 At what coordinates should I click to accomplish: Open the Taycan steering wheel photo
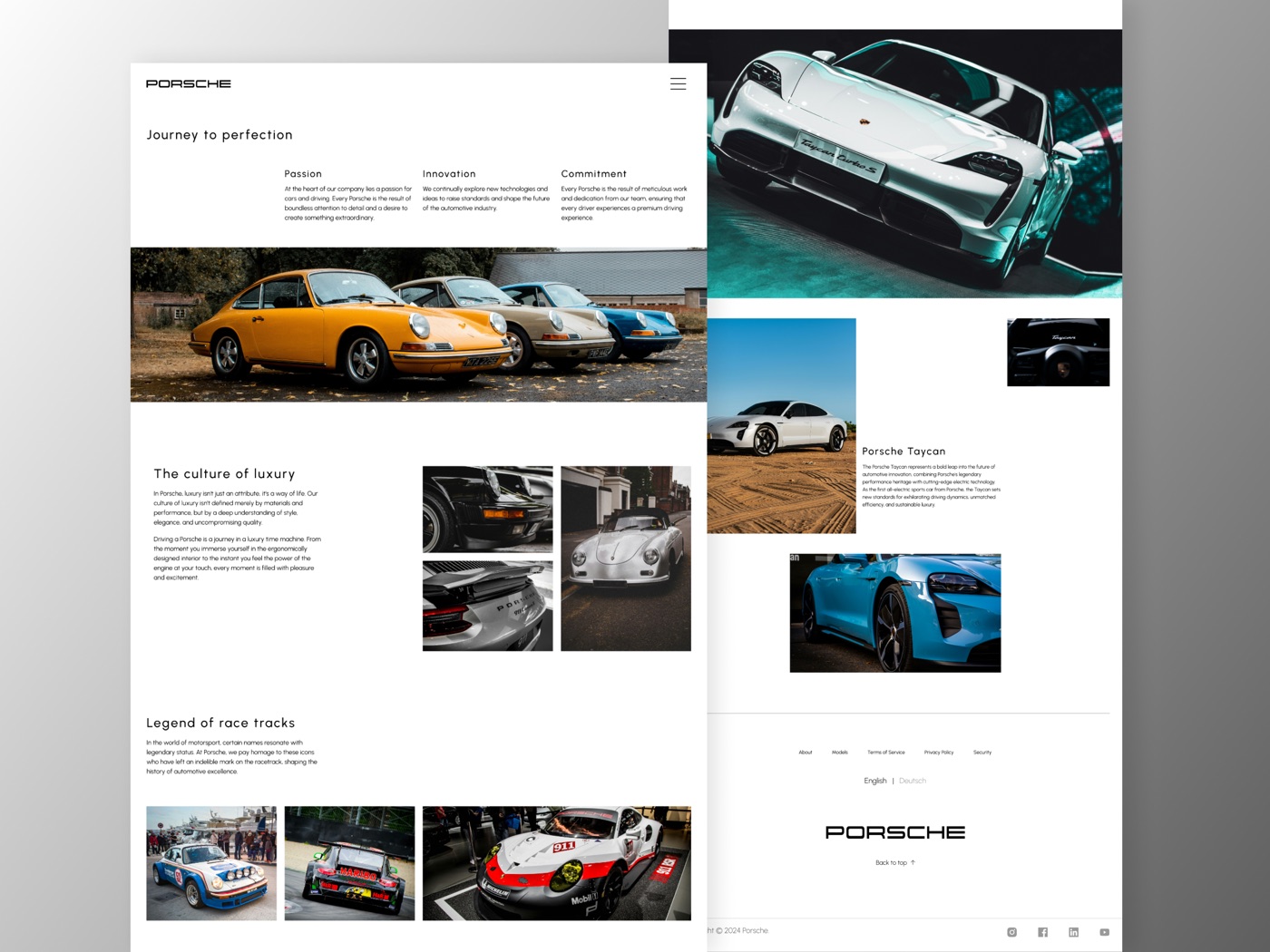point(1058,352)
